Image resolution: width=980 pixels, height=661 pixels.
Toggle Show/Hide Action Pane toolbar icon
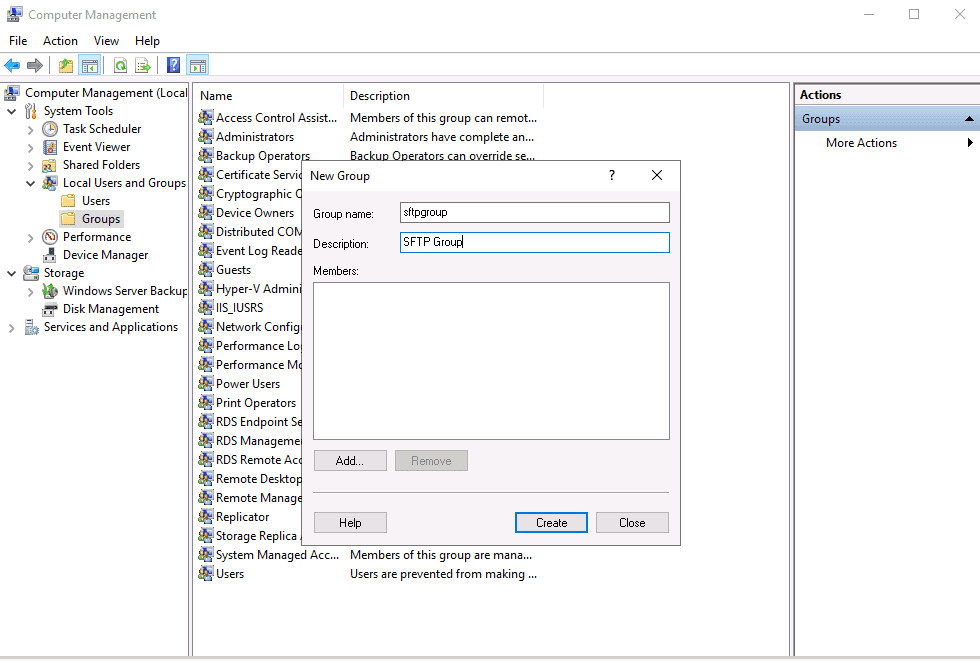[198, 65]
